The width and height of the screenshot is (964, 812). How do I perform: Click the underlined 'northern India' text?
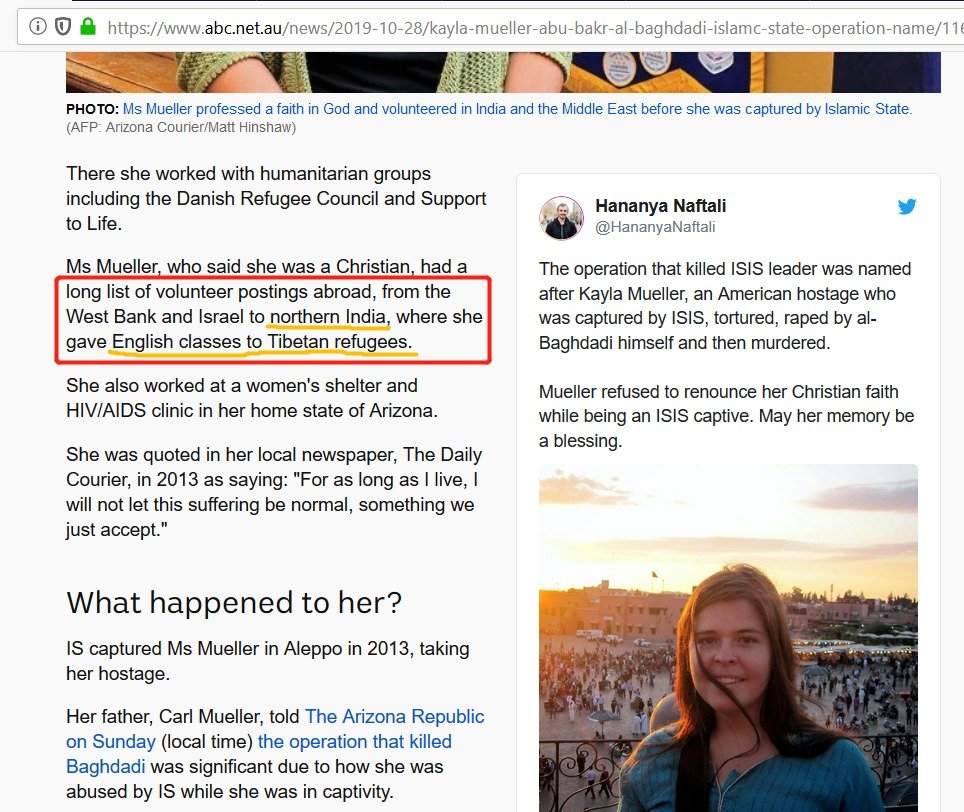click(329, 318)
